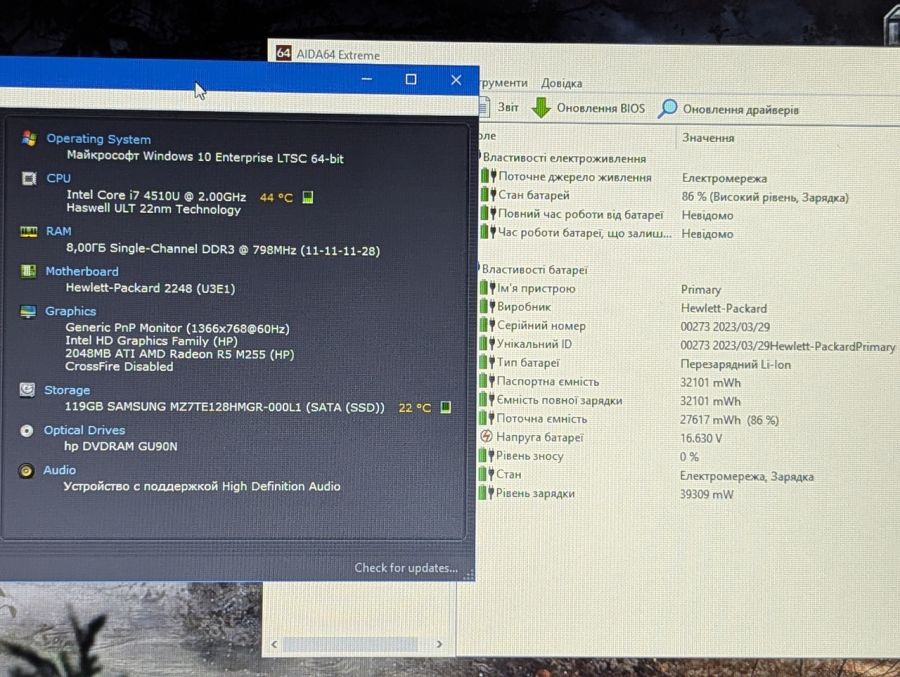Click the right arrow of AIDA64 horizontal scrollbar

pyautogui.click(x=439, y=644)
